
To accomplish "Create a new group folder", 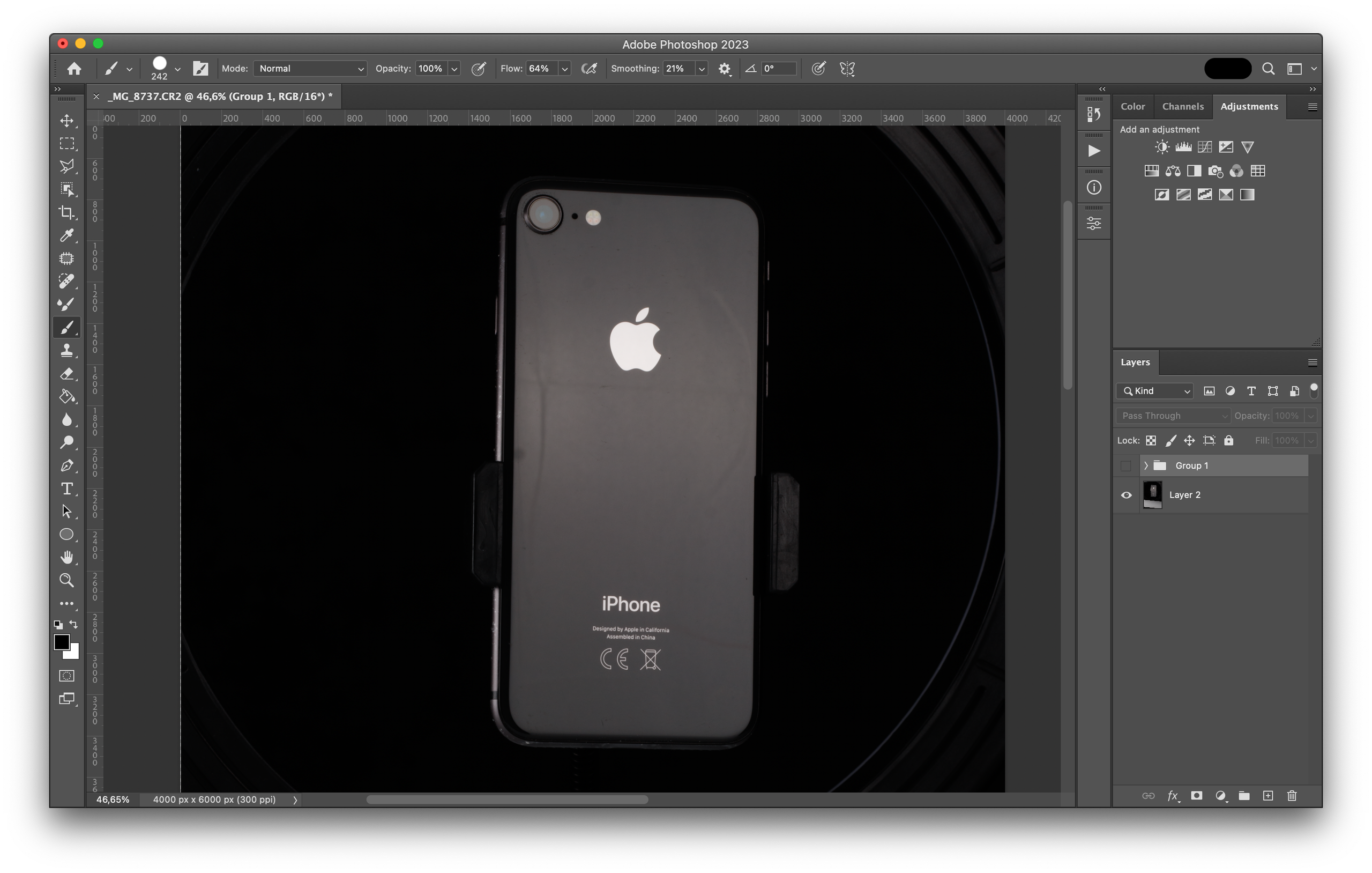I will click(1244, 795).
